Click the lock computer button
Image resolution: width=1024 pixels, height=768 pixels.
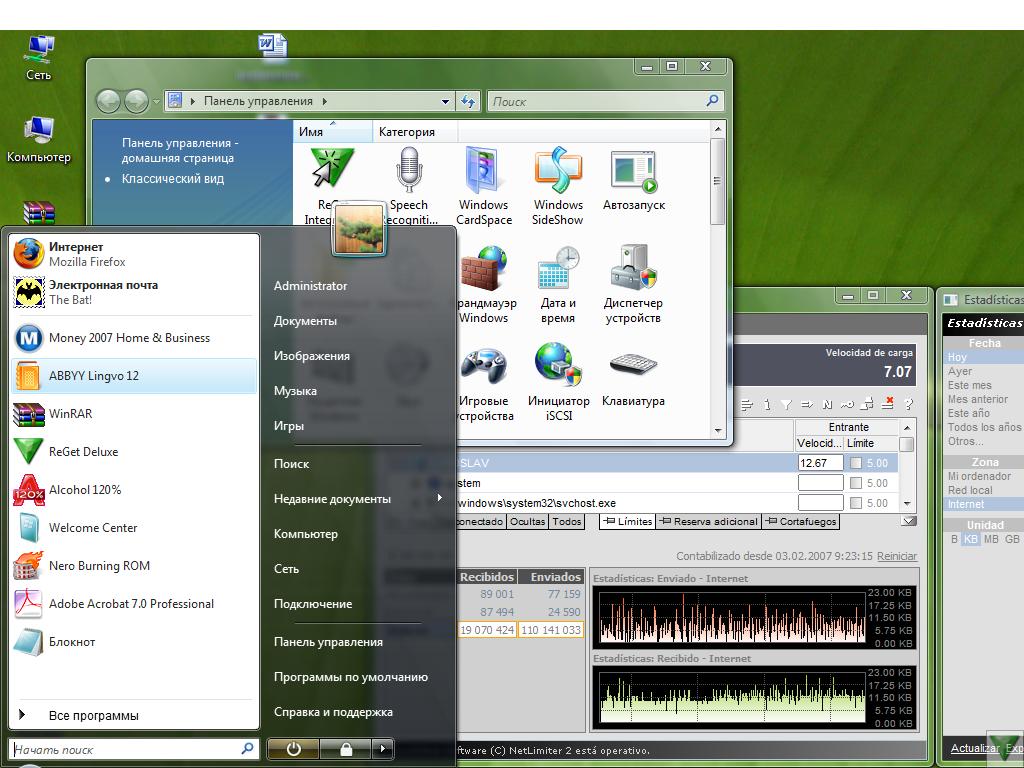(x=346, y=749)
